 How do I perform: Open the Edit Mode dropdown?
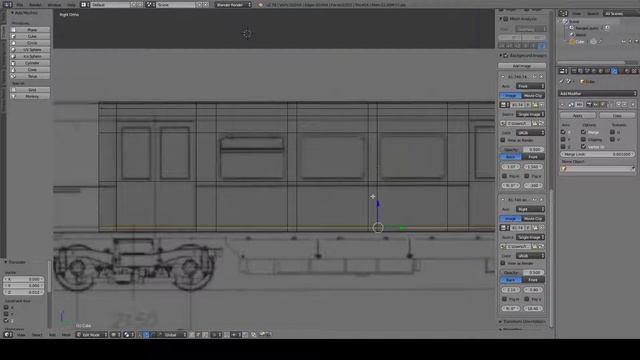point(92,335)
